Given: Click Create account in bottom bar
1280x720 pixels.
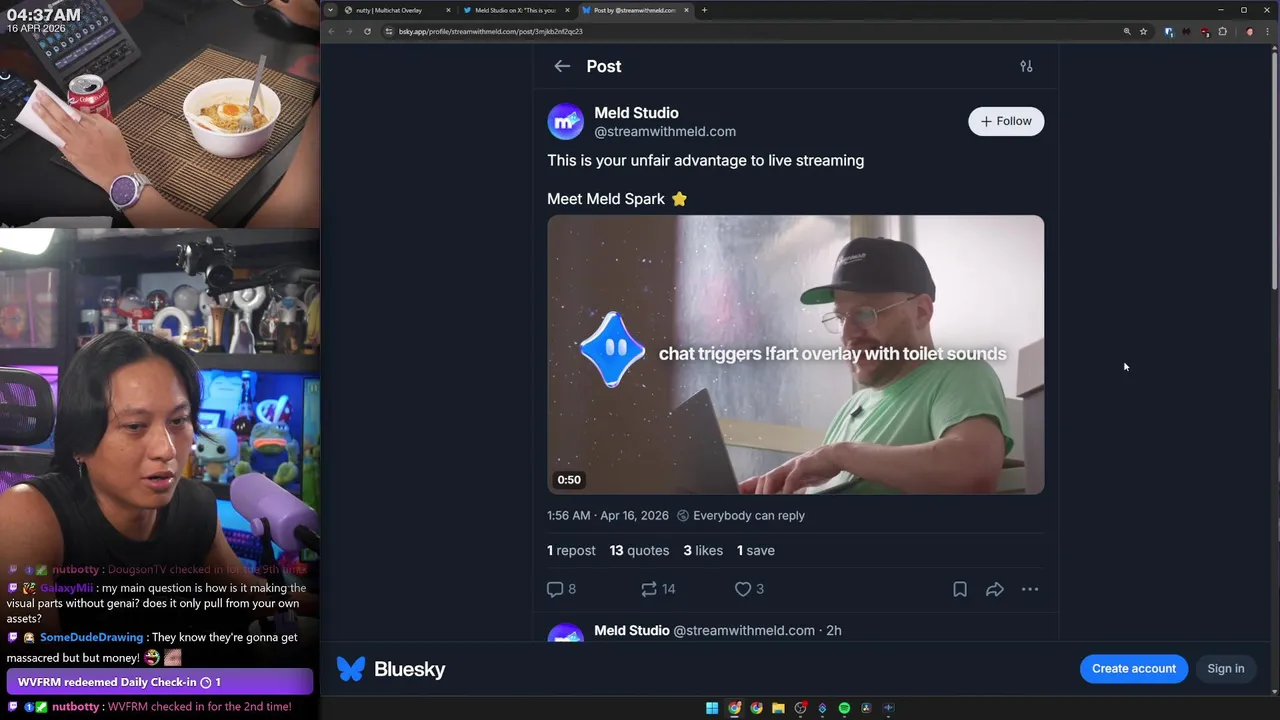Looking at the screenshot, I should pos(1134,668).
